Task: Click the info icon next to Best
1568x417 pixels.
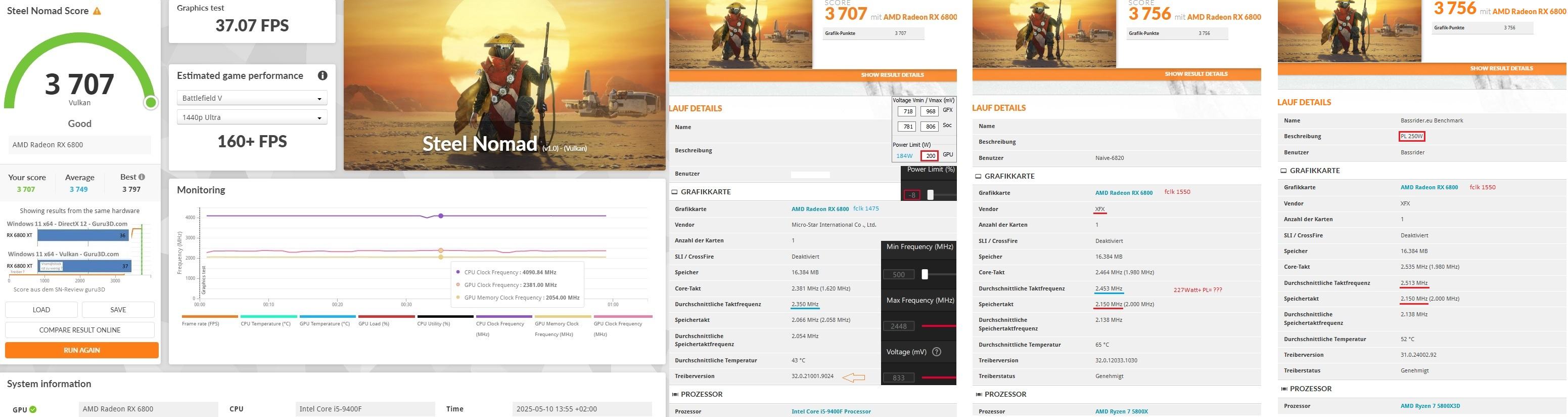Action: point(142,177)
